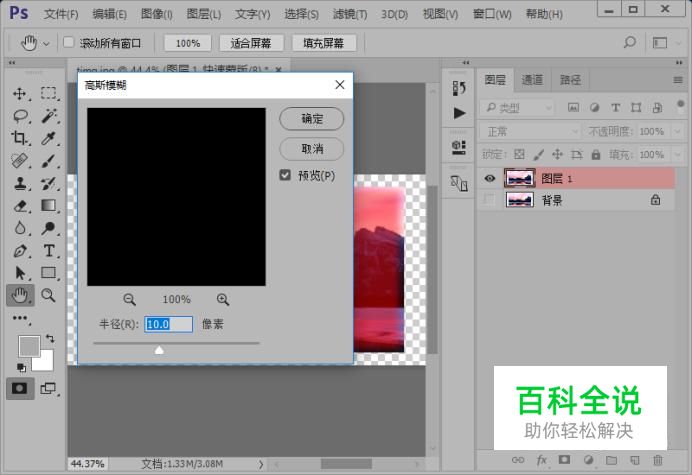The width and height of the screenshot is (692, 475).
Task: Click the radius slider handle
Action: click(159, 350)
